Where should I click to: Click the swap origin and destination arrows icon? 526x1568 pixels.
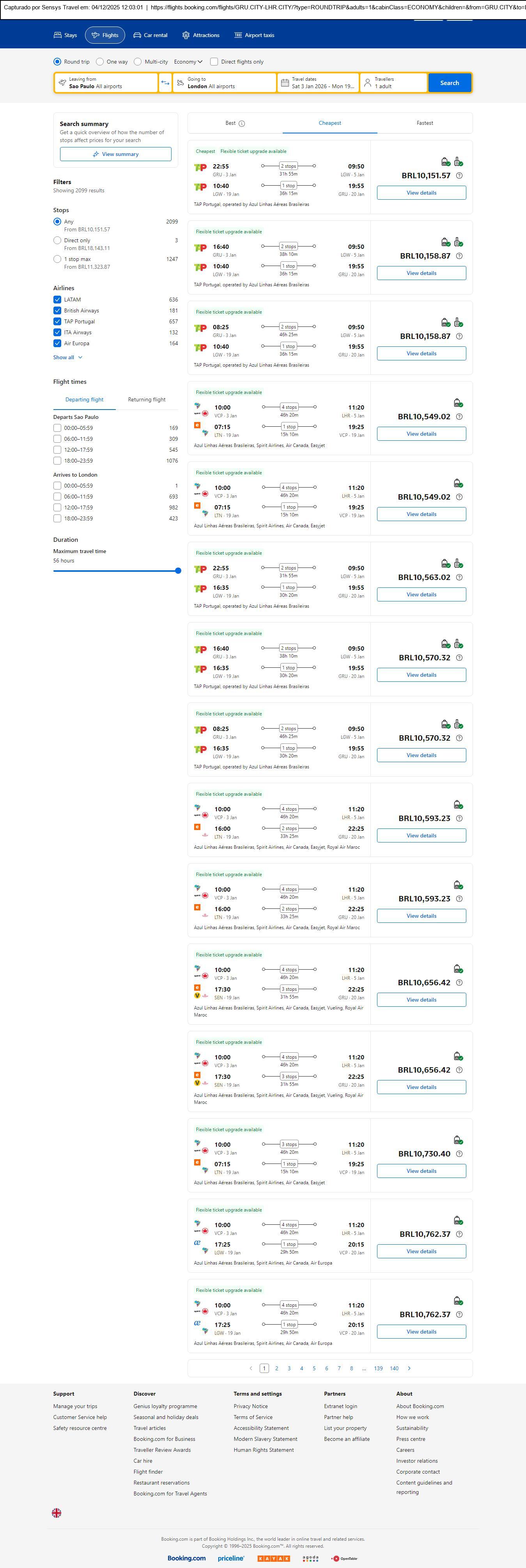[x=165, y=83]
